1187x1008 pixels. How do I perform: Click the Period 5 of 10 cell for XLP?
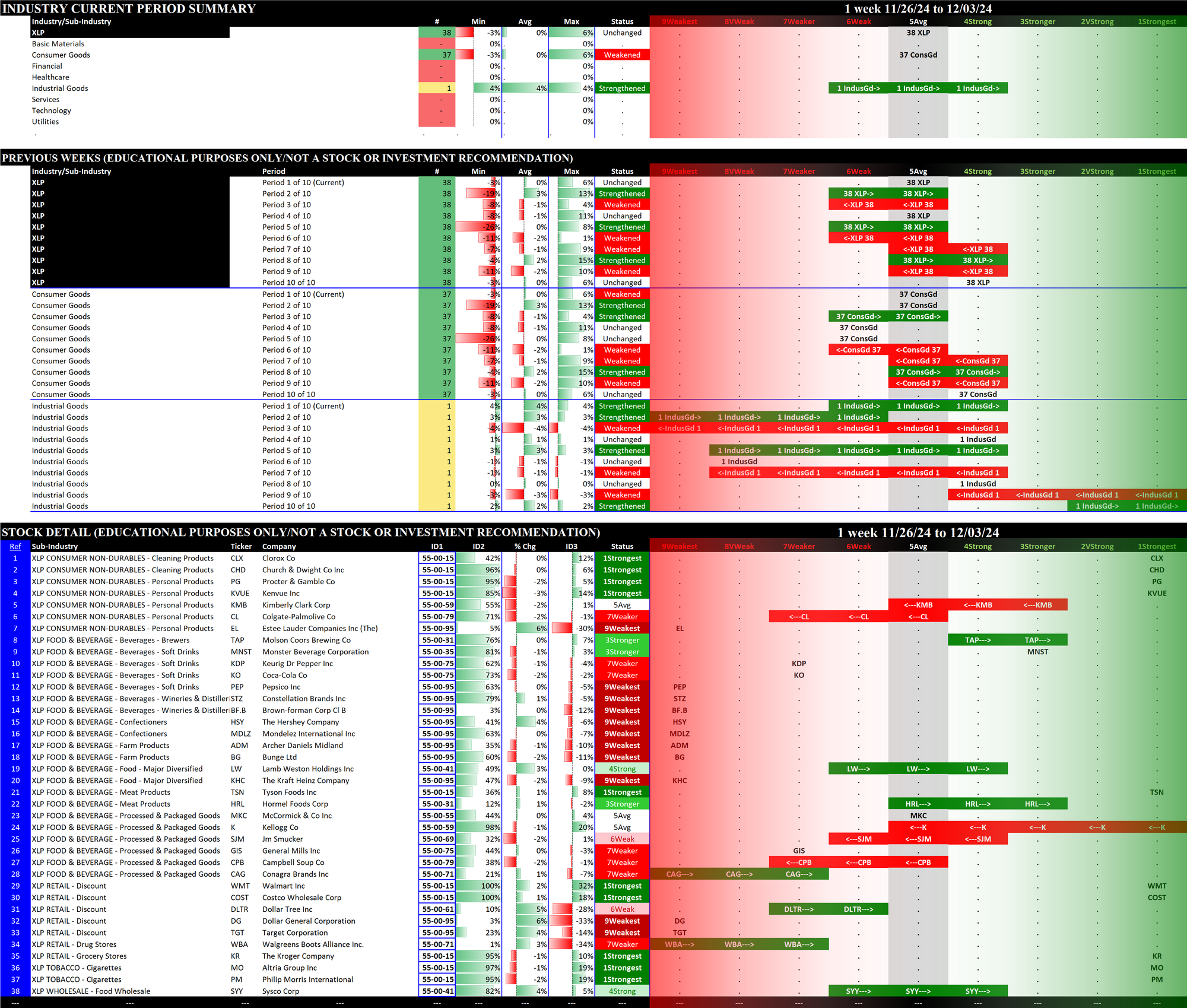coord(287,227)
